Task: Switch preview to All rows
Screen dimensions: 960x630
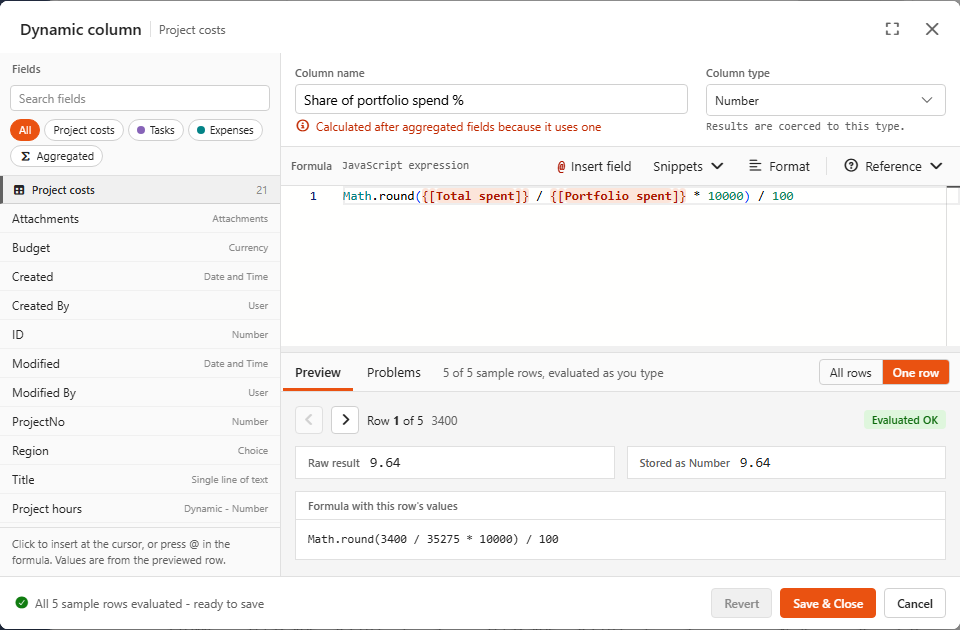Action: [x=850, y=372]
